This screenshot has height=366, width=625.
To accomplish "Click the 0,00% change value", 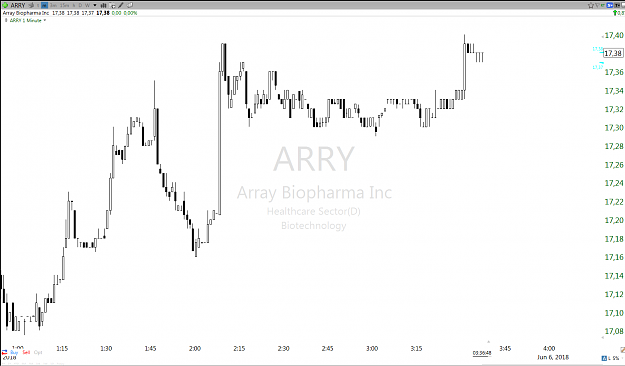I will [130, 13].
